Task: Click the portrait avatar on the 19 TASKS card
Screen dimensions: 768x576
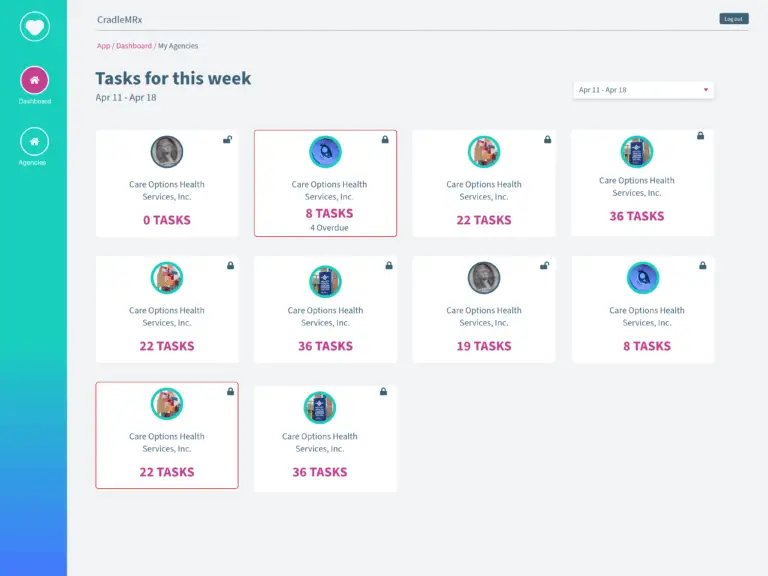Action: pyautogui.click(x=484, y=278)
